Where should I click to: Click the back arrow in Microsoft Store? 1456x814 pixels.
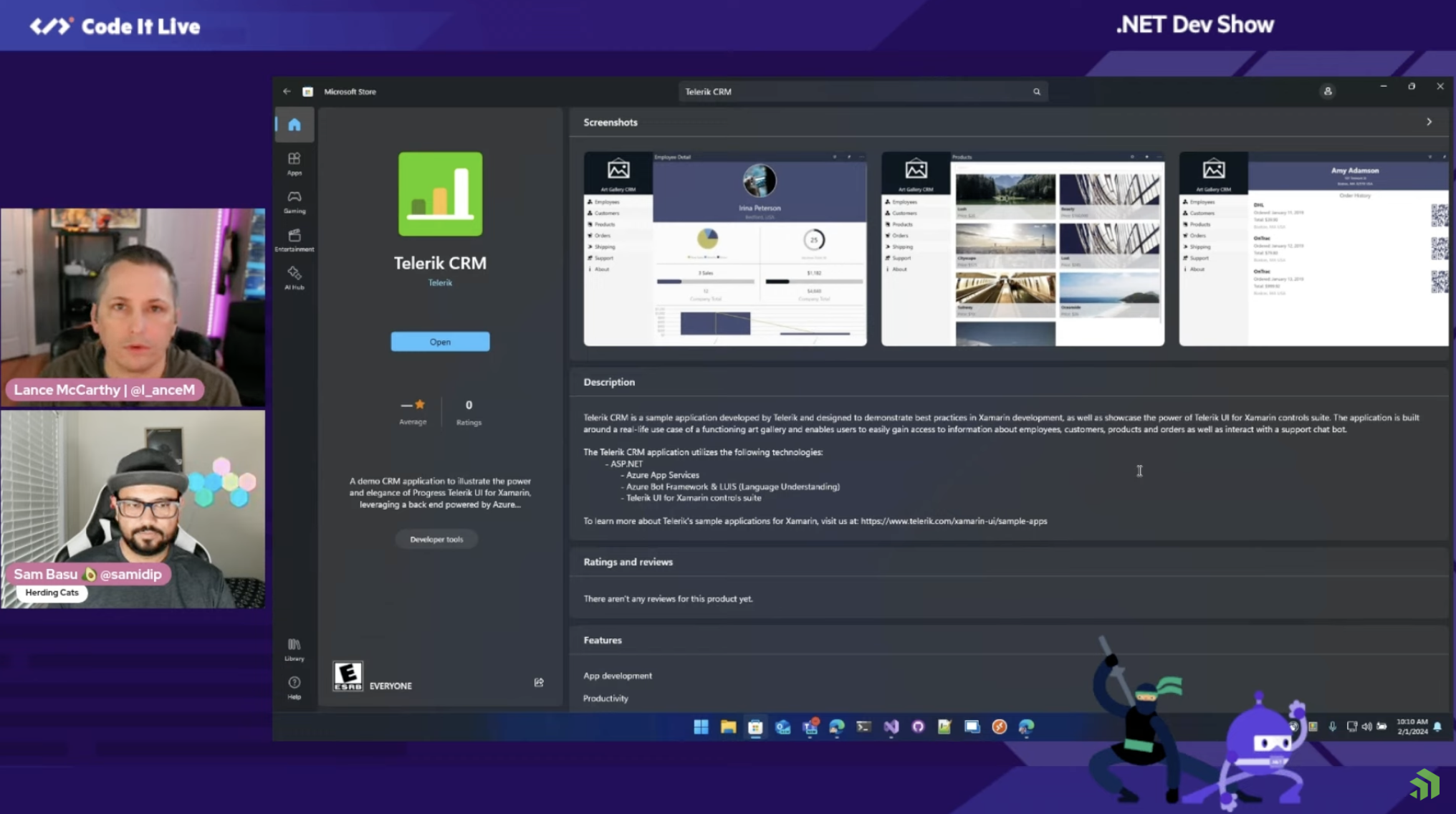click(x=287, y=92)
